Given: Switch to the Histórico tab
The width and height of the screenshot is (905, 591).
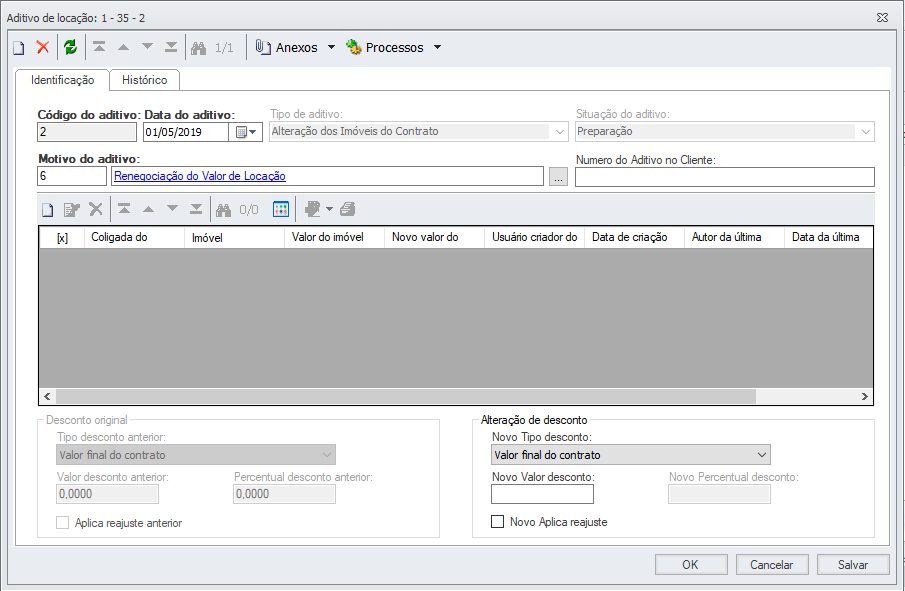Looking at the screenshot, I should tap(144, 80).
